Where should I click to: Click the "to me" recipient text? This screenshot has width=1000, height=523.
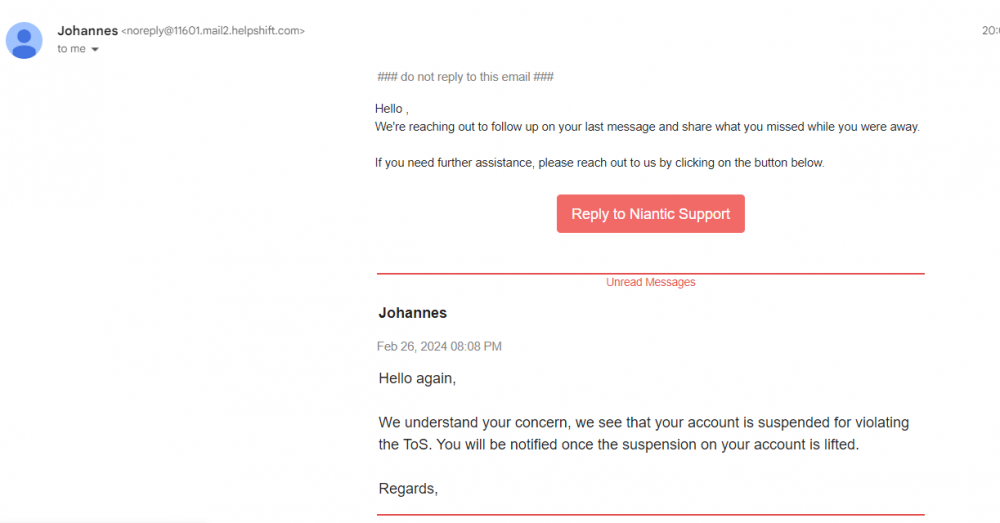coord(71,49)
